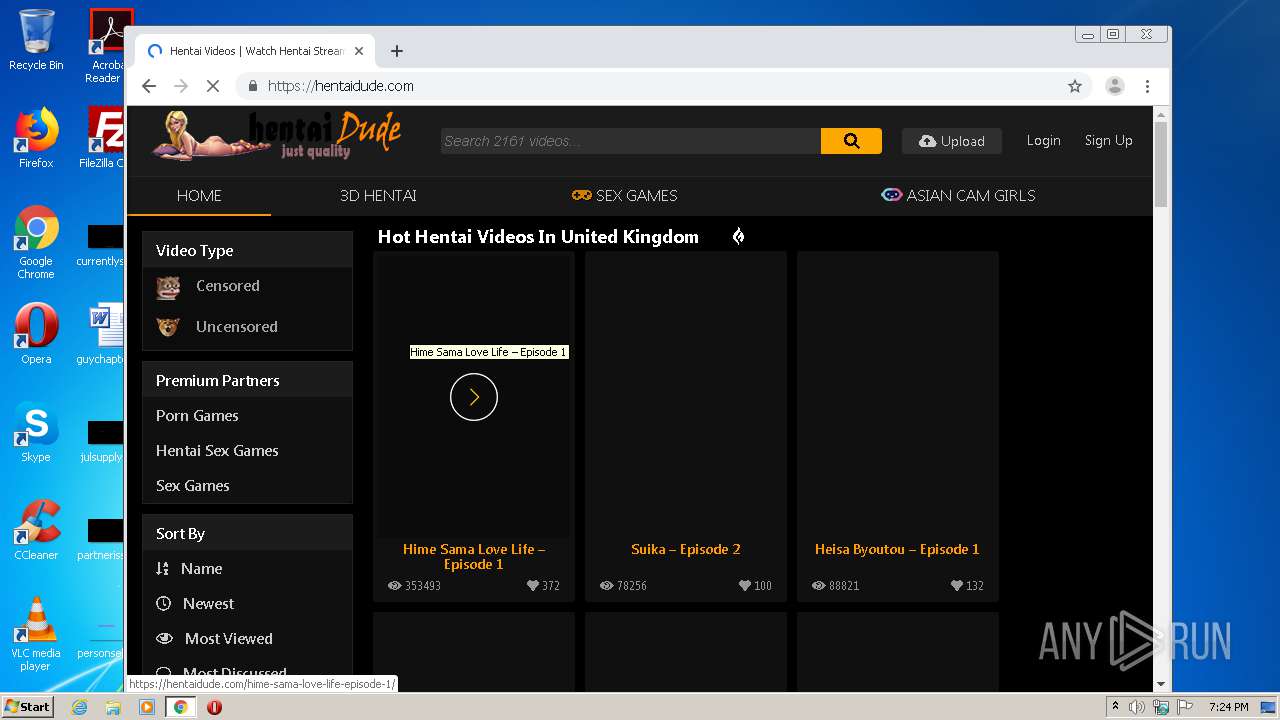This screenshot has width=1280, height=720.
Task: Click the heart icon showing 100 likes
Action: click(x=745, y=586)
